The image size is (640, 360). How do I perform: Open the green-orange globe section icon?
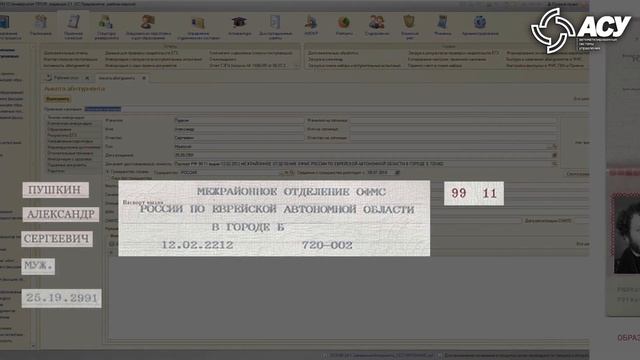[344, 22]
